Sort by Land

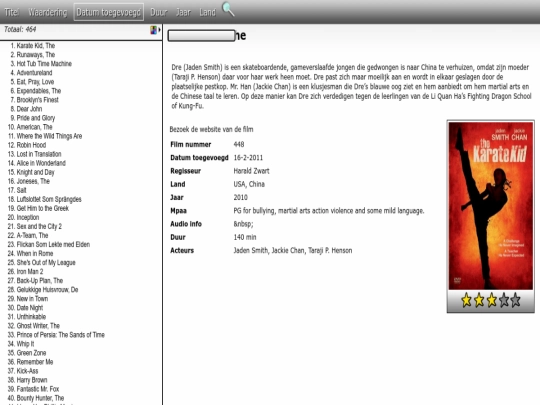207,12
